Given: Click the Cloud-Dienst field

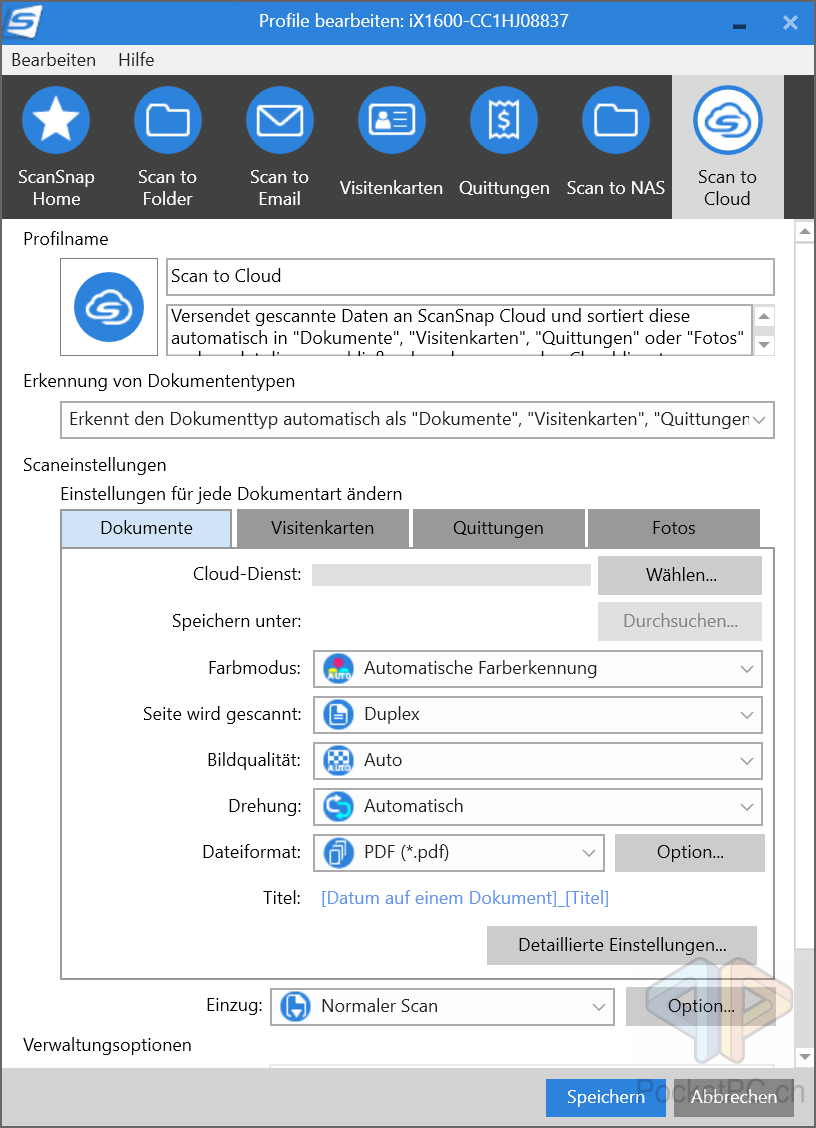Looking at the screenshot, I should point(451,575).
